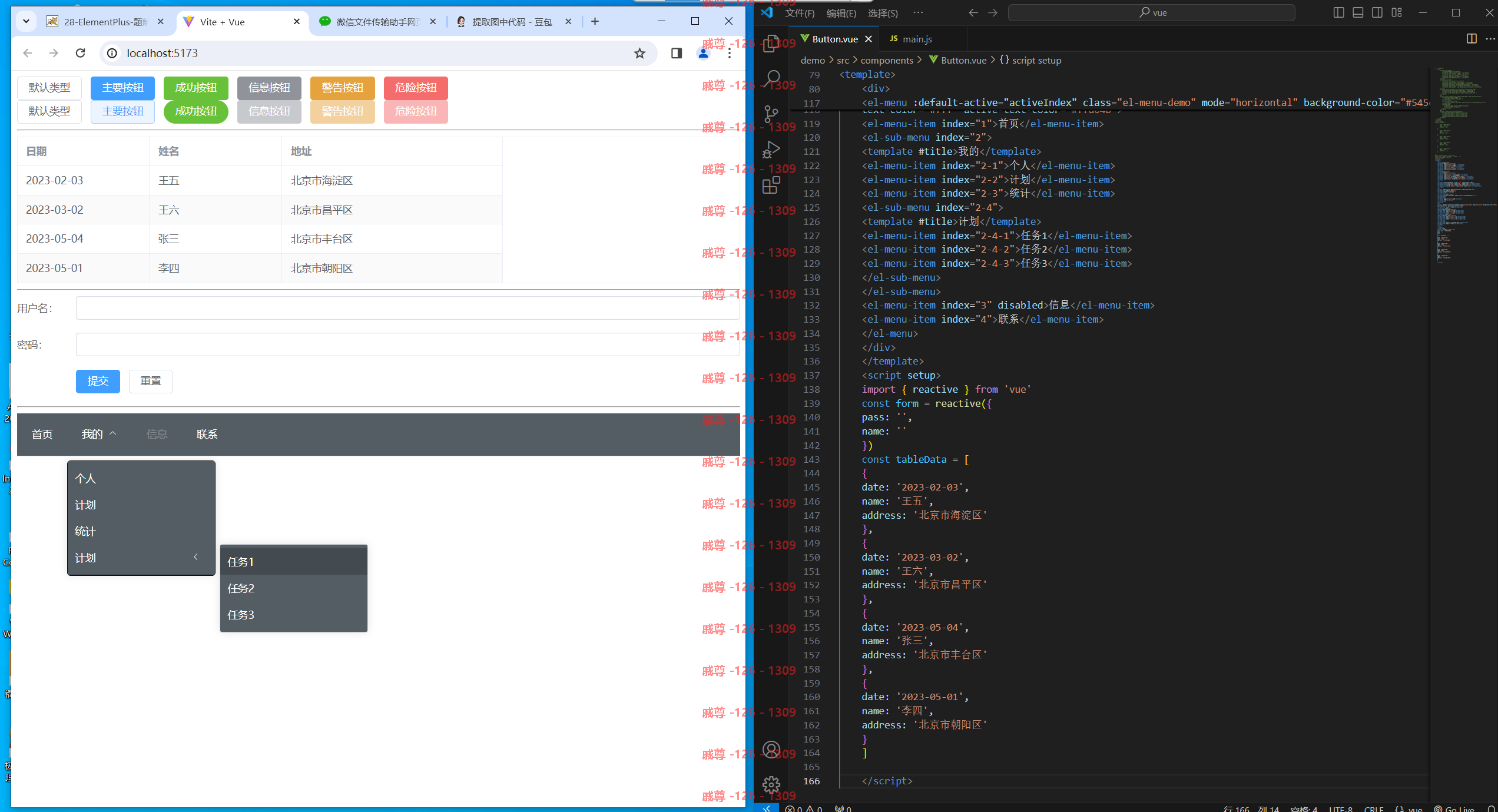
Task: Open the Chrome profile avatar menu
Action: [703, 54]
